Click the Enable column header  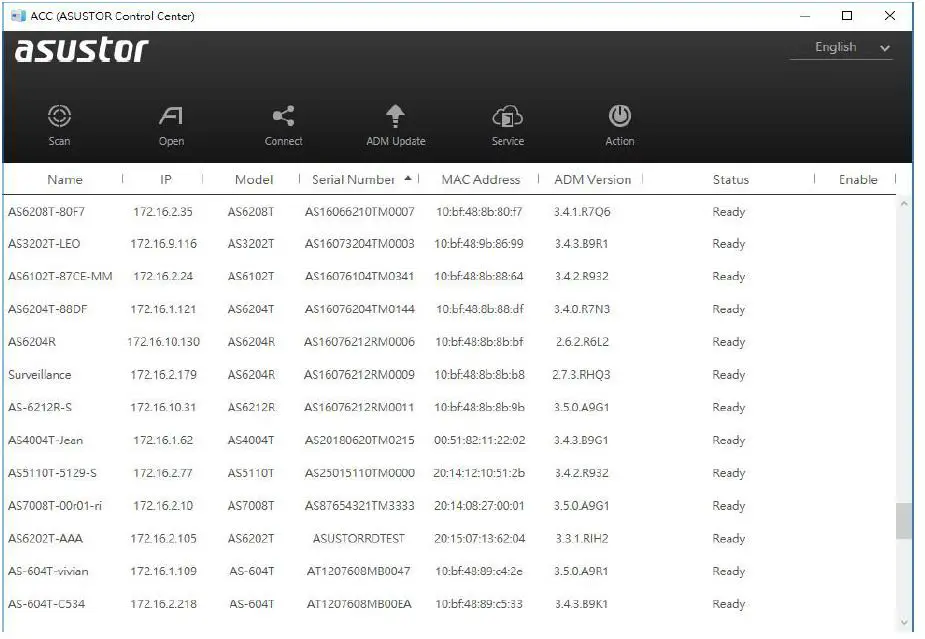858,179
